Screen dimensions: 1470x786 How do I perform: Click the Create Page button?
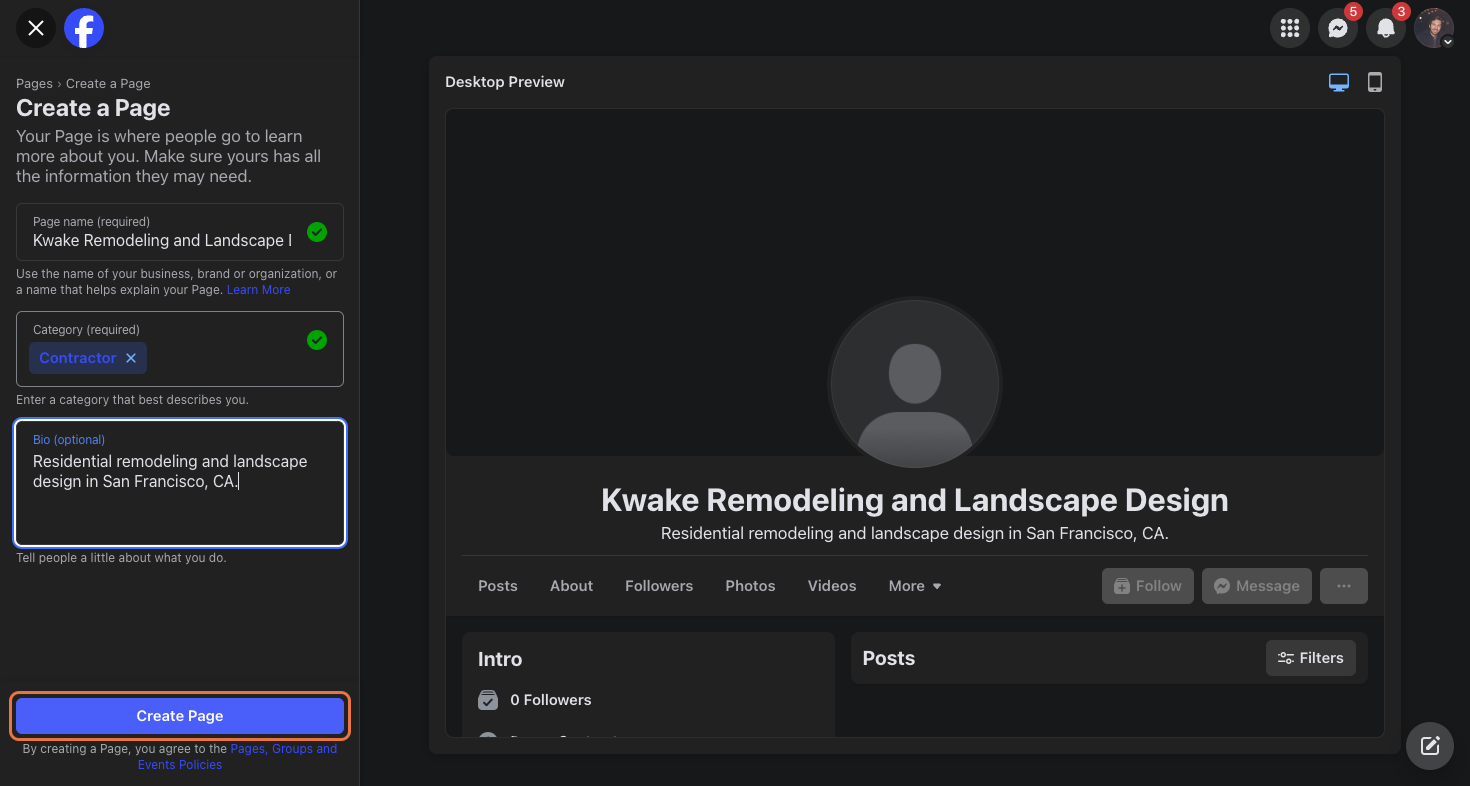point(180,716)
